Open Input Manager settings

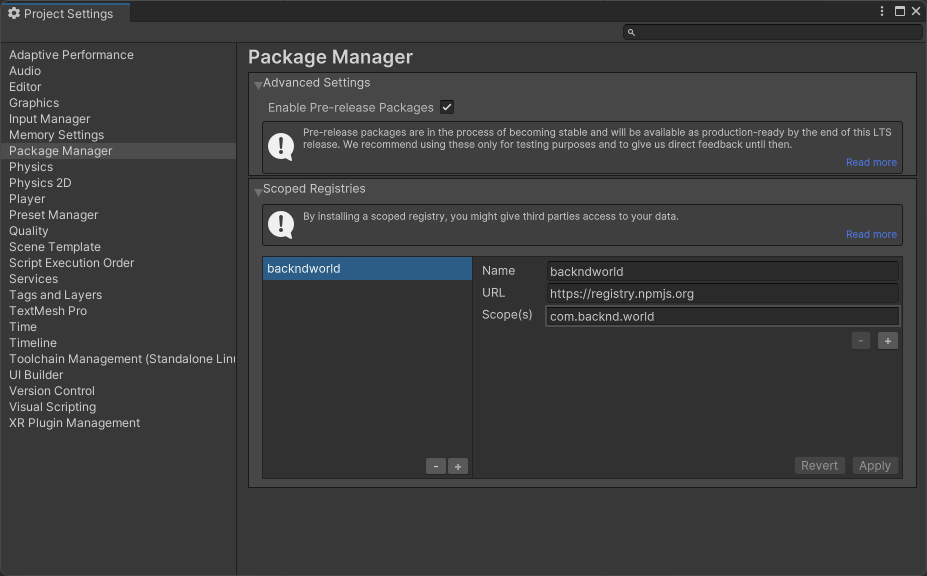tap(118, 119)
